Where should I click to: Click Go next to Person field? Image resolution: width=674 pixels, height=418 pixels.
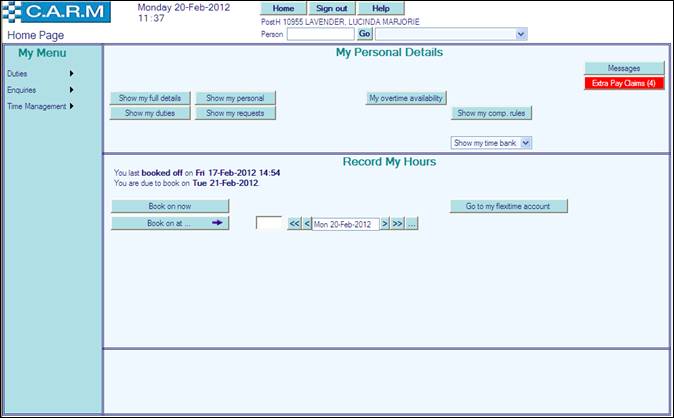[x=364, y=34]
